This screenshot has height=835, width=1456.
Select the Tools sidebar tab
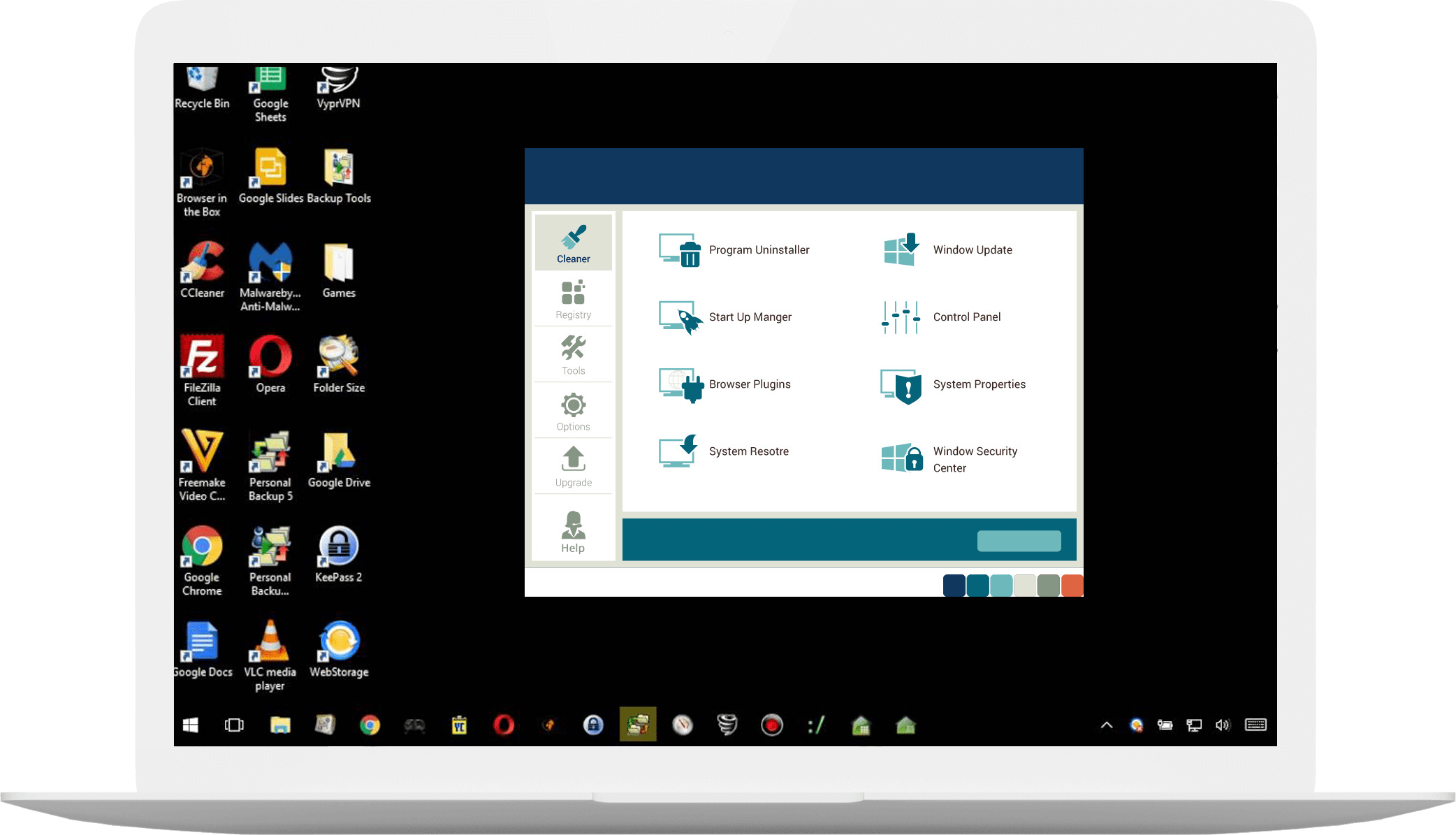573,356
